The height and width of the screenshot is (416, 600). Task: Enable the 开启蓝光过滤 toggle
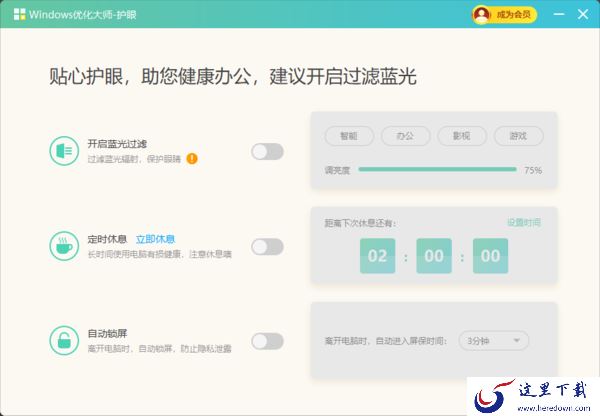click(267, 152)
